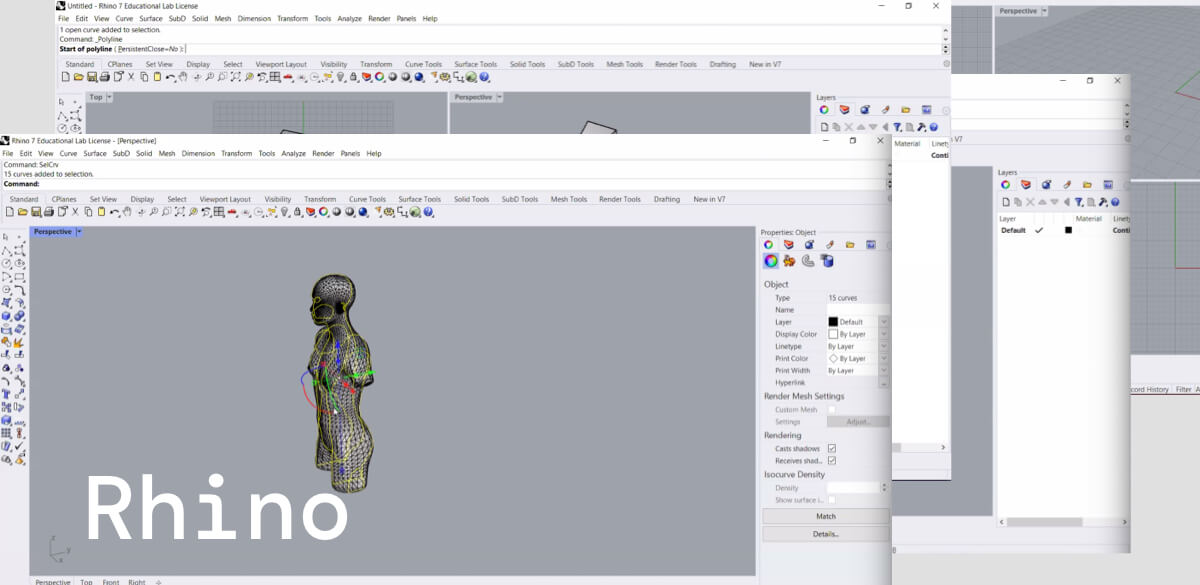Click padlock Lock icon in front window toolbar

[x=298, y=212]
